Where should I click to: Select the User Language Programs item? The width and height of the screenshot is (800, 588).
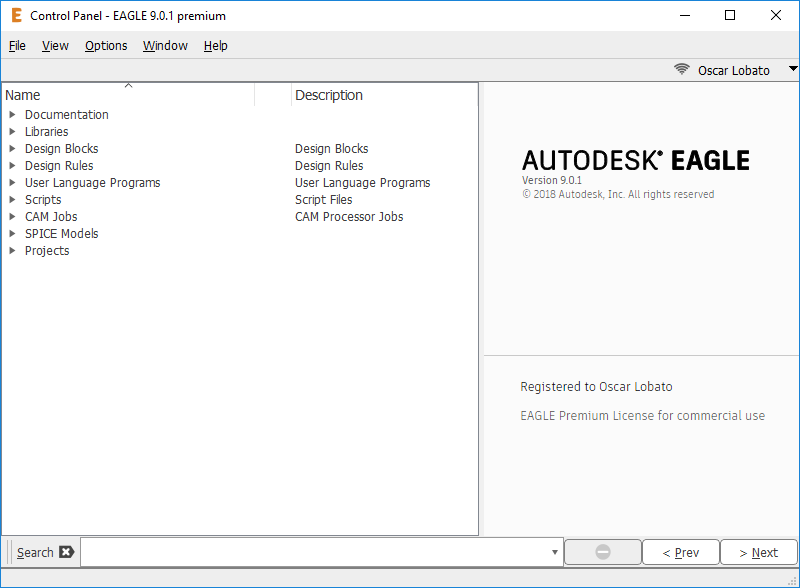tap(92, 183)
